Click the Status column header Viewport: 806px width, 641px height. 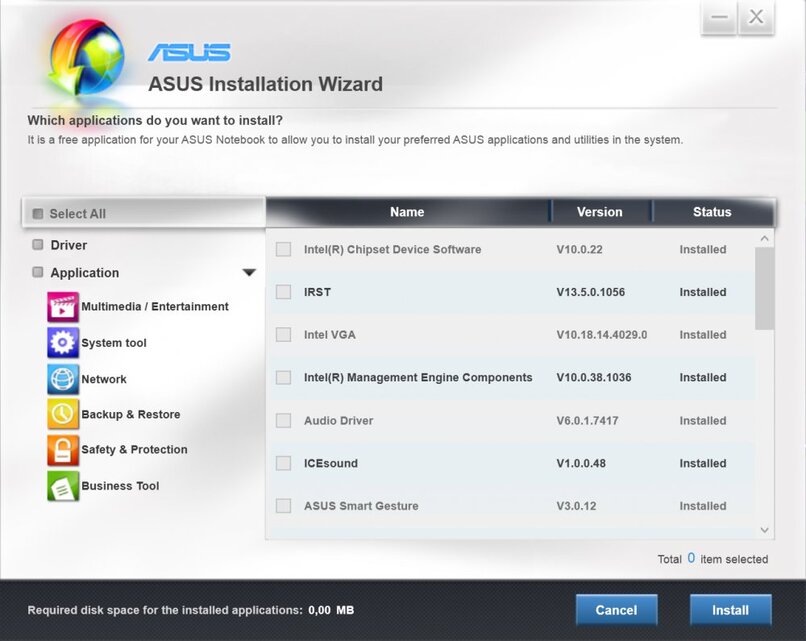(x=712, y=212)
